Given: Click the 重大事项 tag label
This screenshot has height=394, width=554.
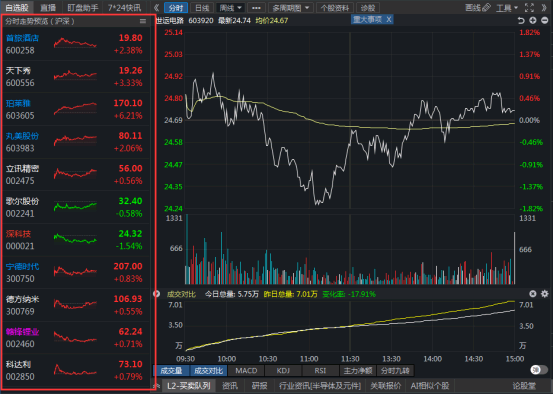Looking at the screenshot, I should coord(367,19).
